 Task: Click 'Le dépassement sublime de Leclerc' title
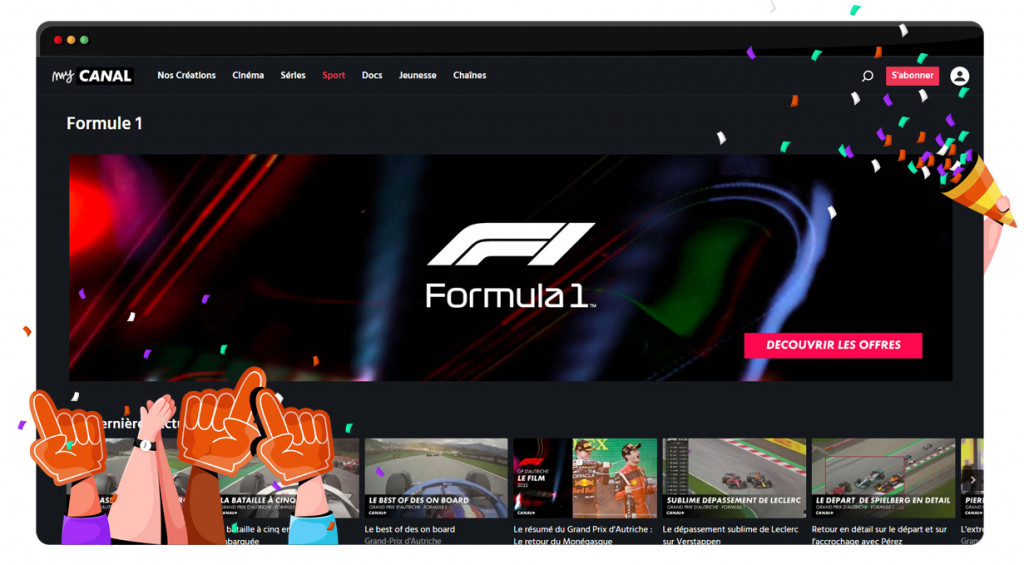point(730,535)
